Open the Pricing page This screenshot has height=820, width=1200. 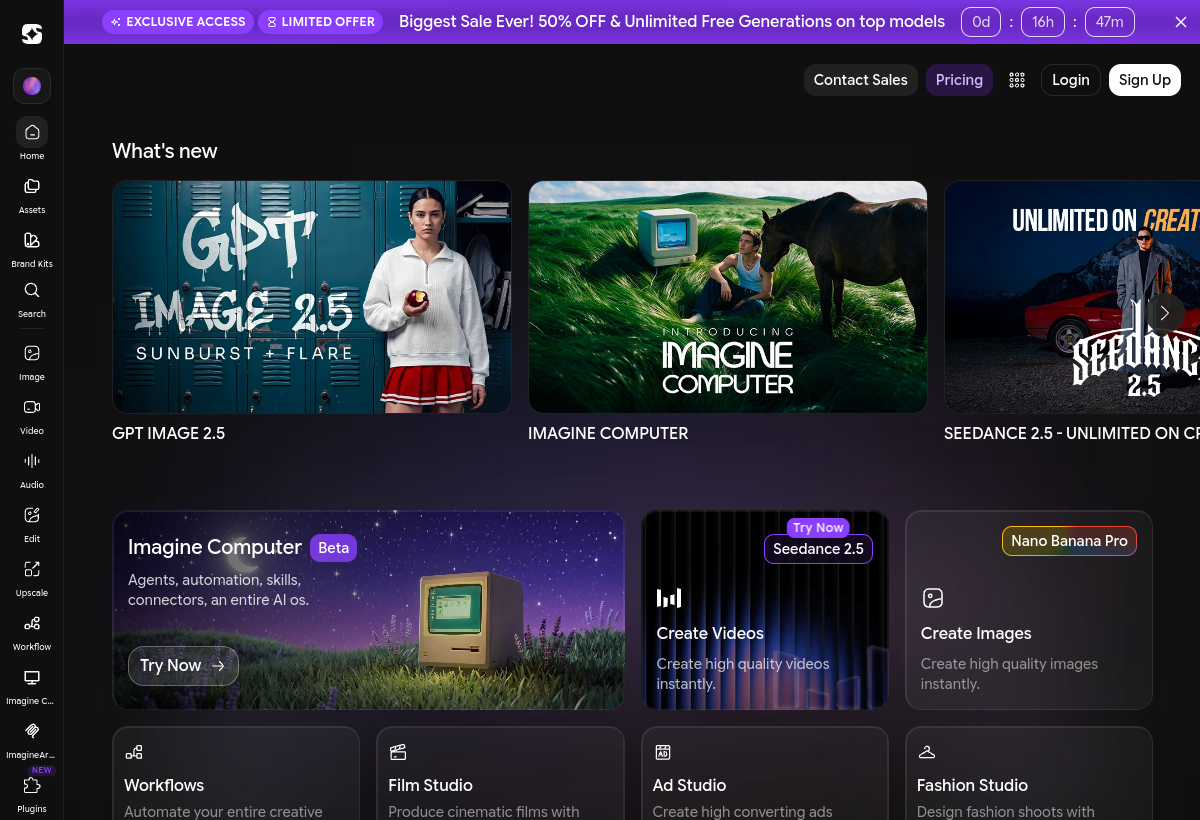959,80
